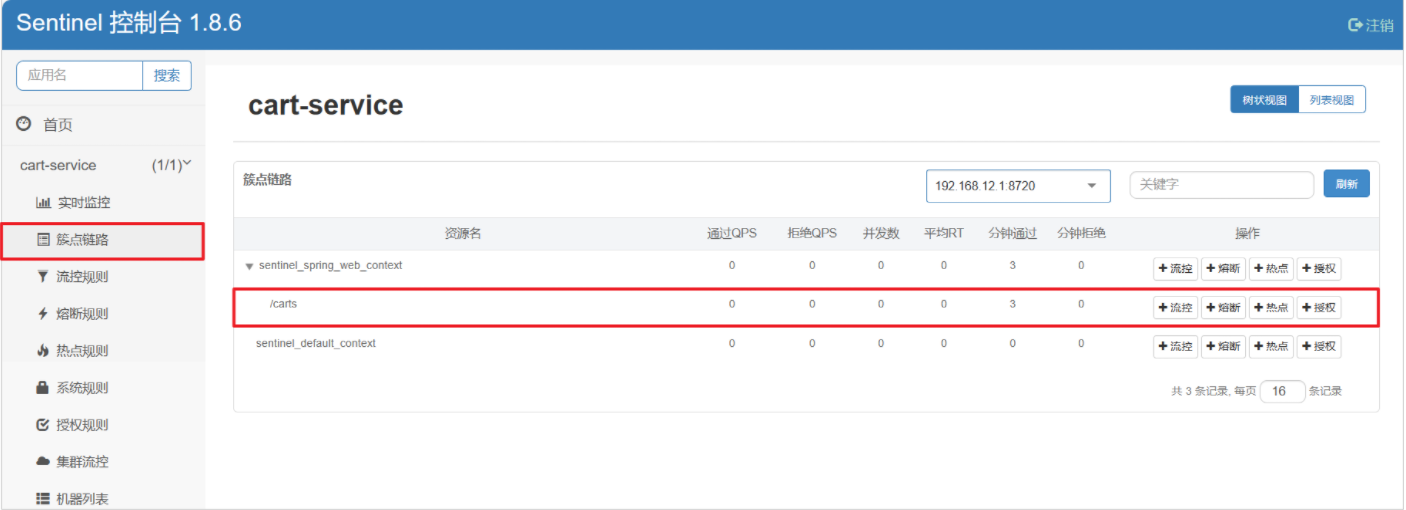Switch to 树状视图 tree view
Screen dimensions: 1406x510
pyautogui.click(x=1264, y=100)
